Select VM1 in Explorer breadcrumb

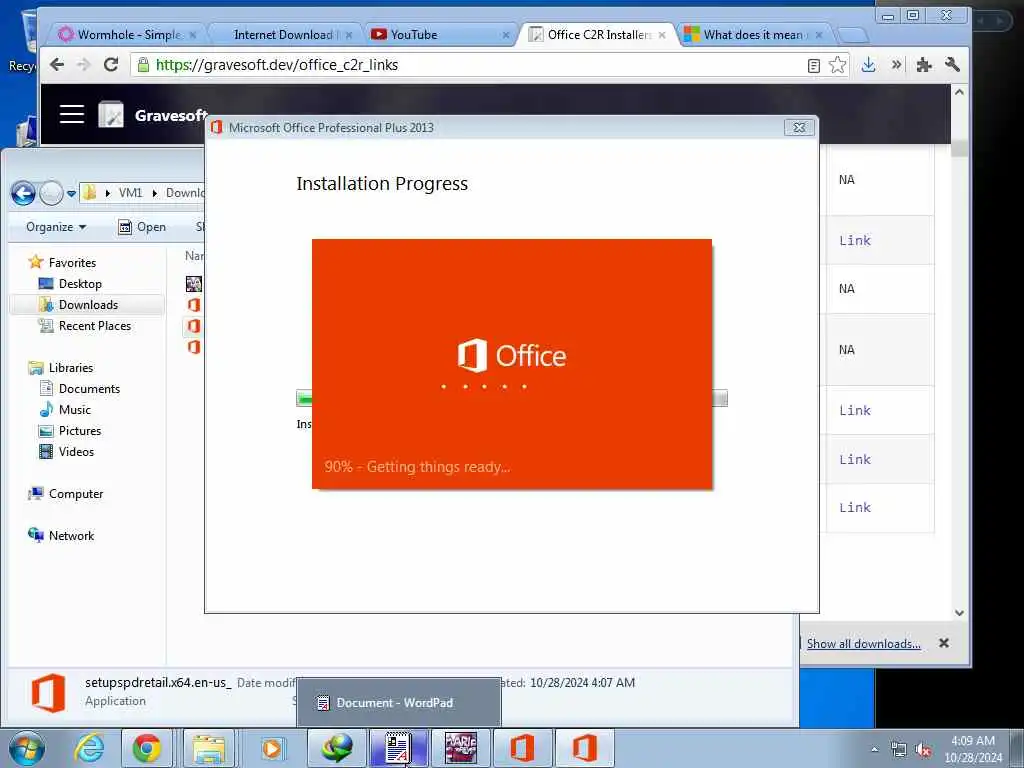coord(130,193)
